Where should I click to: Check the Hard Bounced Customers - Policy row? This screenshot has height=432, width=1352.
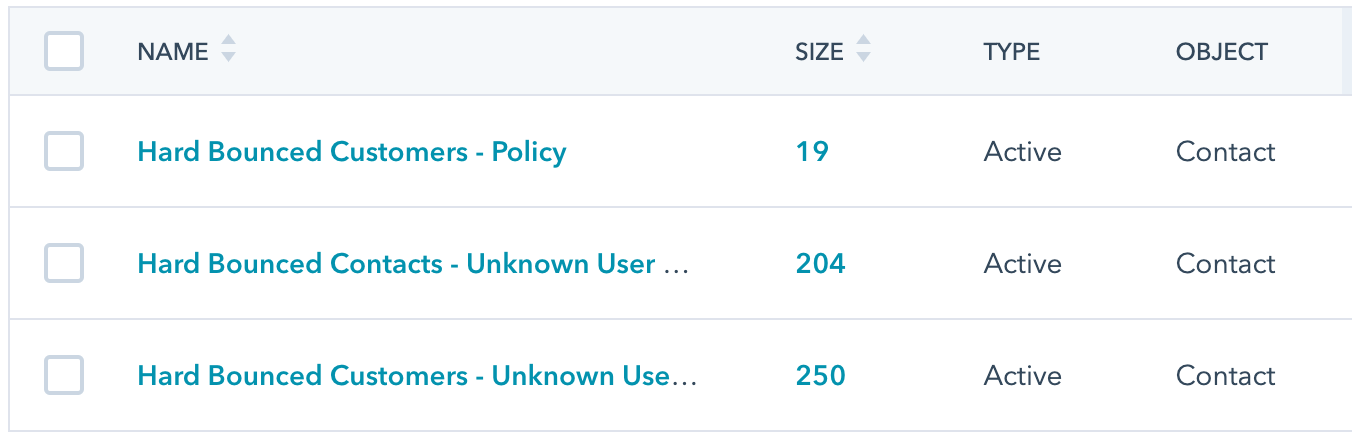(x=64, y=152)
